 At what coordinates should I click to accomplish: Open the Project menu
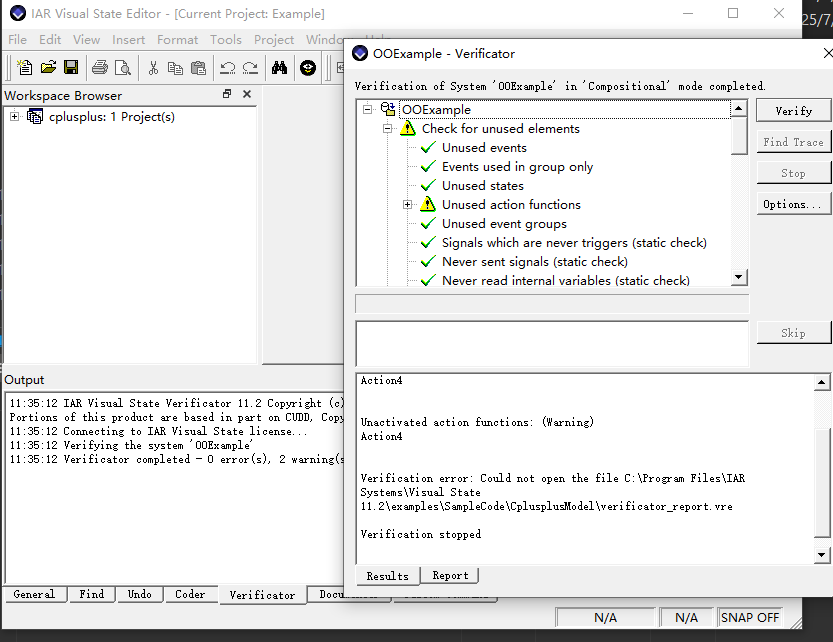pos(274,40)
